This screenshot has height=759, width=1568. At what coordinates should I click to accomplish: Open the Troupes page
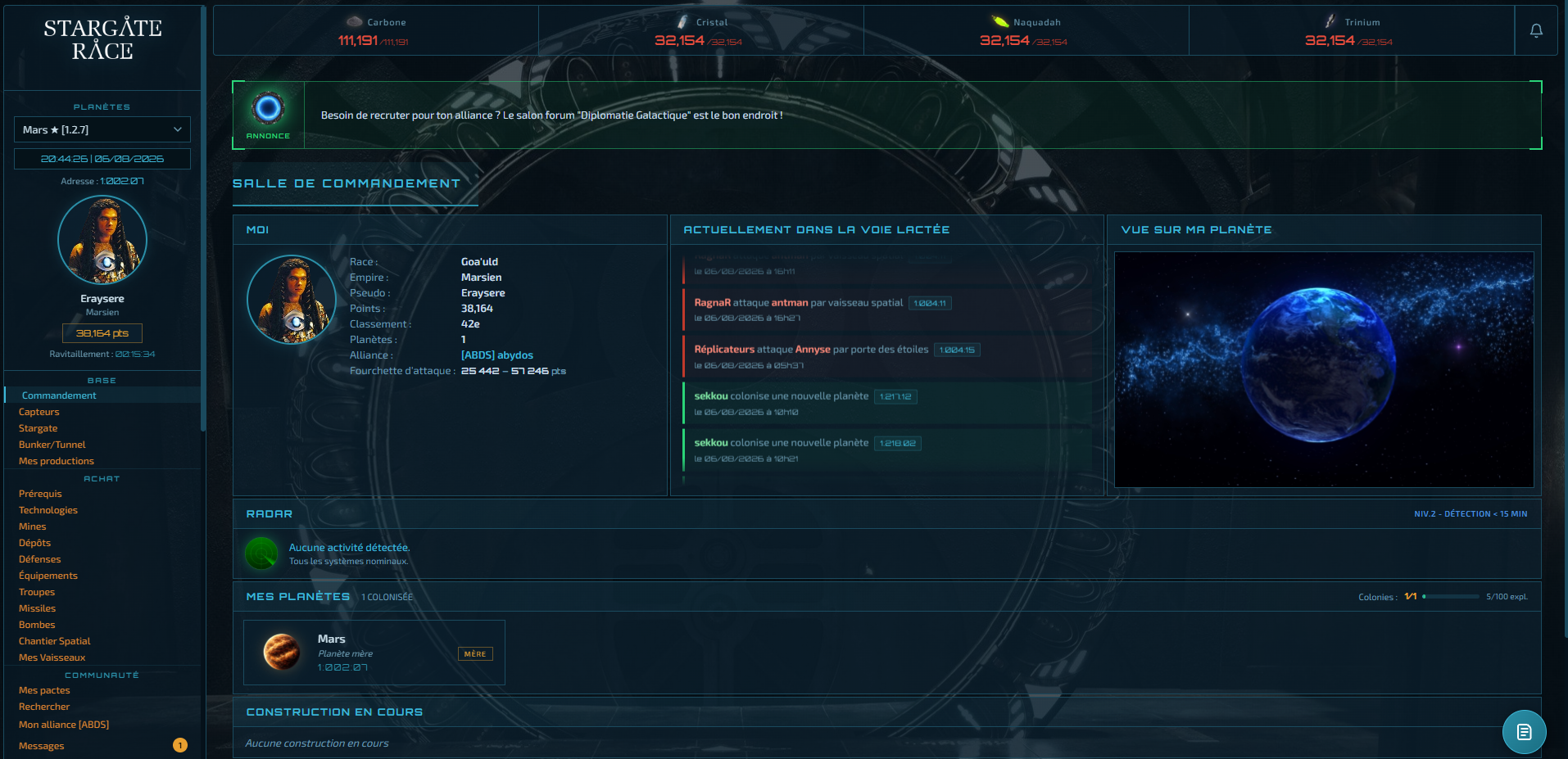37,592
